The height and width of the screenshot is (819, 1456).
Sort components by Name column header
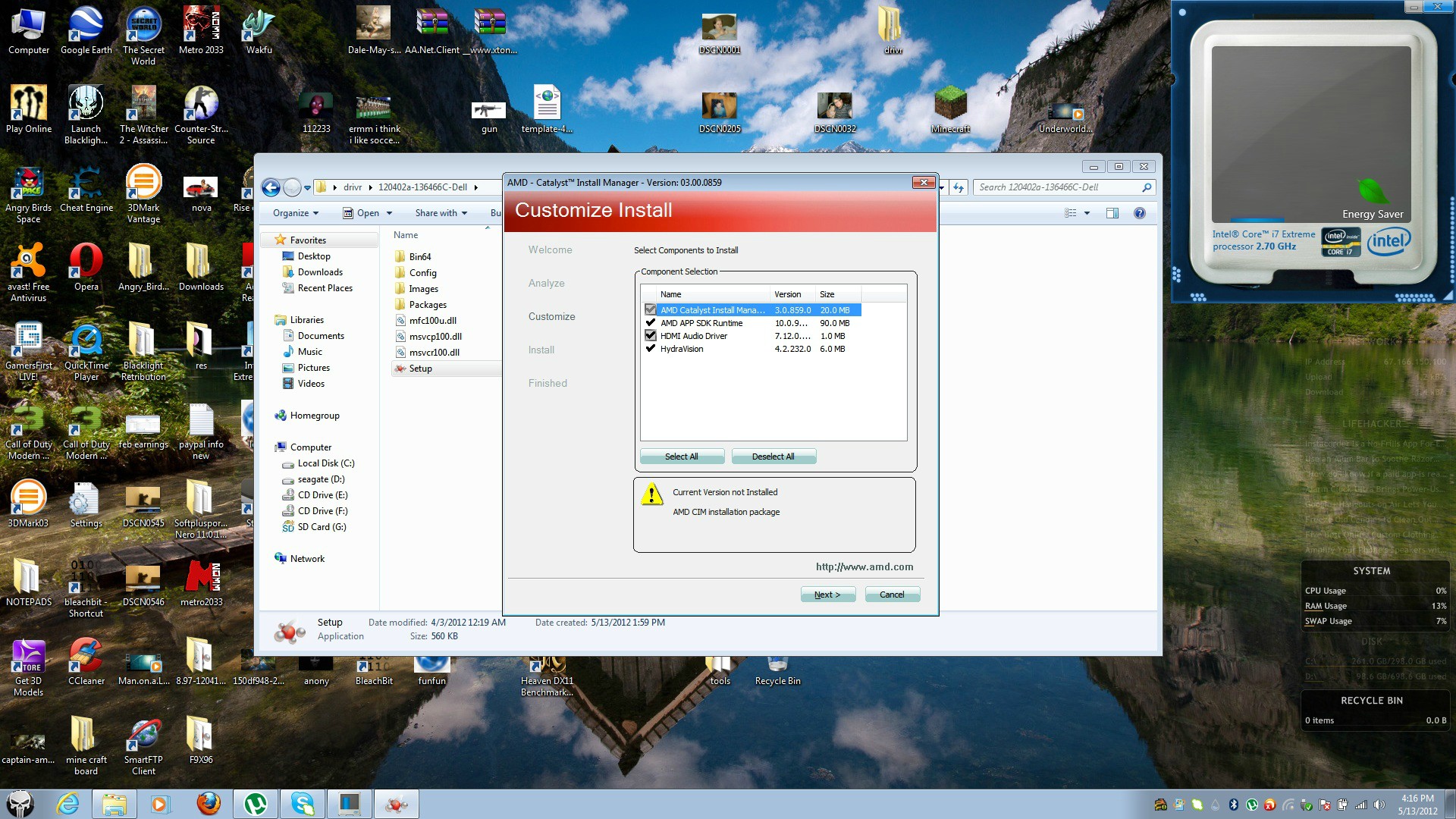[x=713, y=294]
